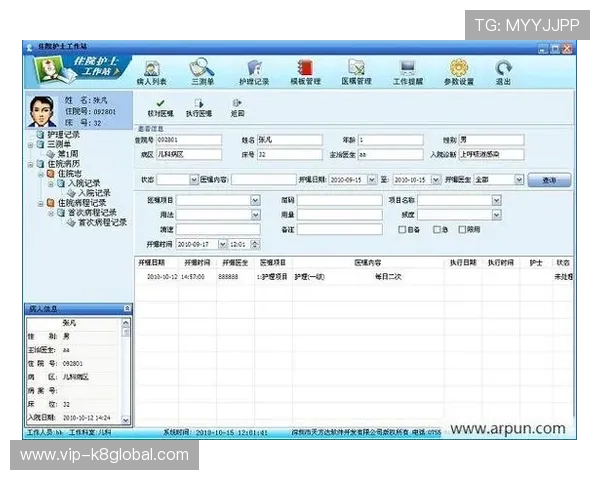Click 核对医嘱 green checkmark icon
This screenshot has width=600, height=480.
[x=160, y=108]
